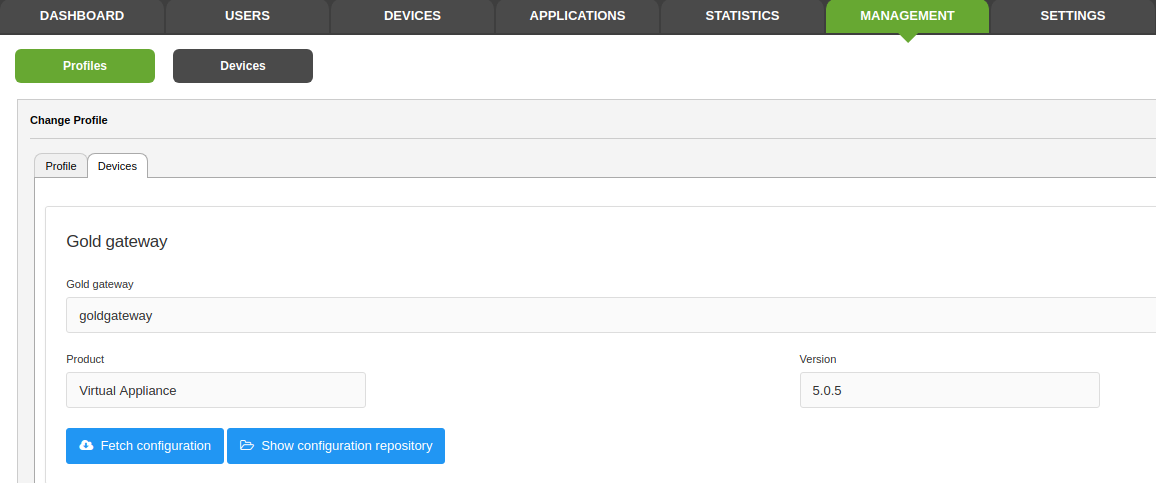
Task: Switch to Devices in the top navigation bar
Action: click(412, 16)
